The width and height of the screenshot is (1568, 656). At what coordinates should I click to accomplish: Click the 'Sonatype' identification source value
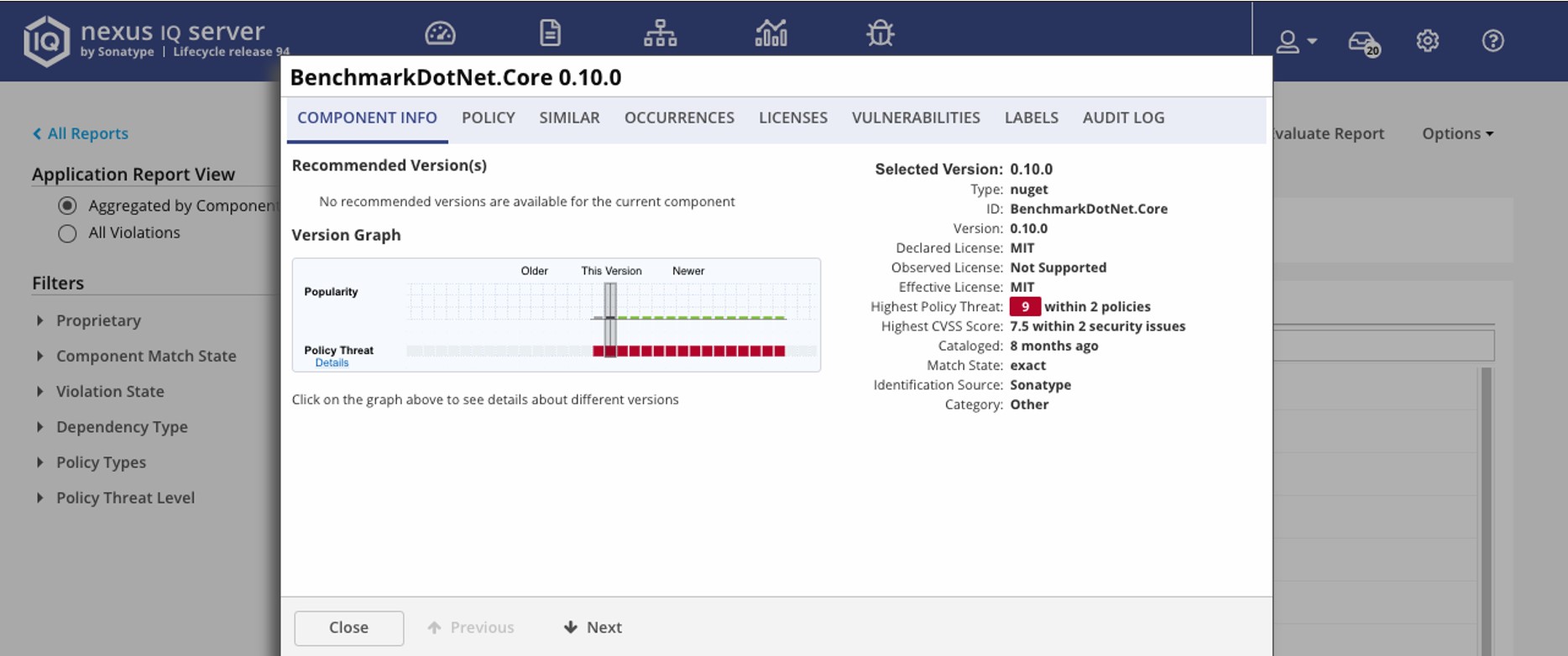1040,385
